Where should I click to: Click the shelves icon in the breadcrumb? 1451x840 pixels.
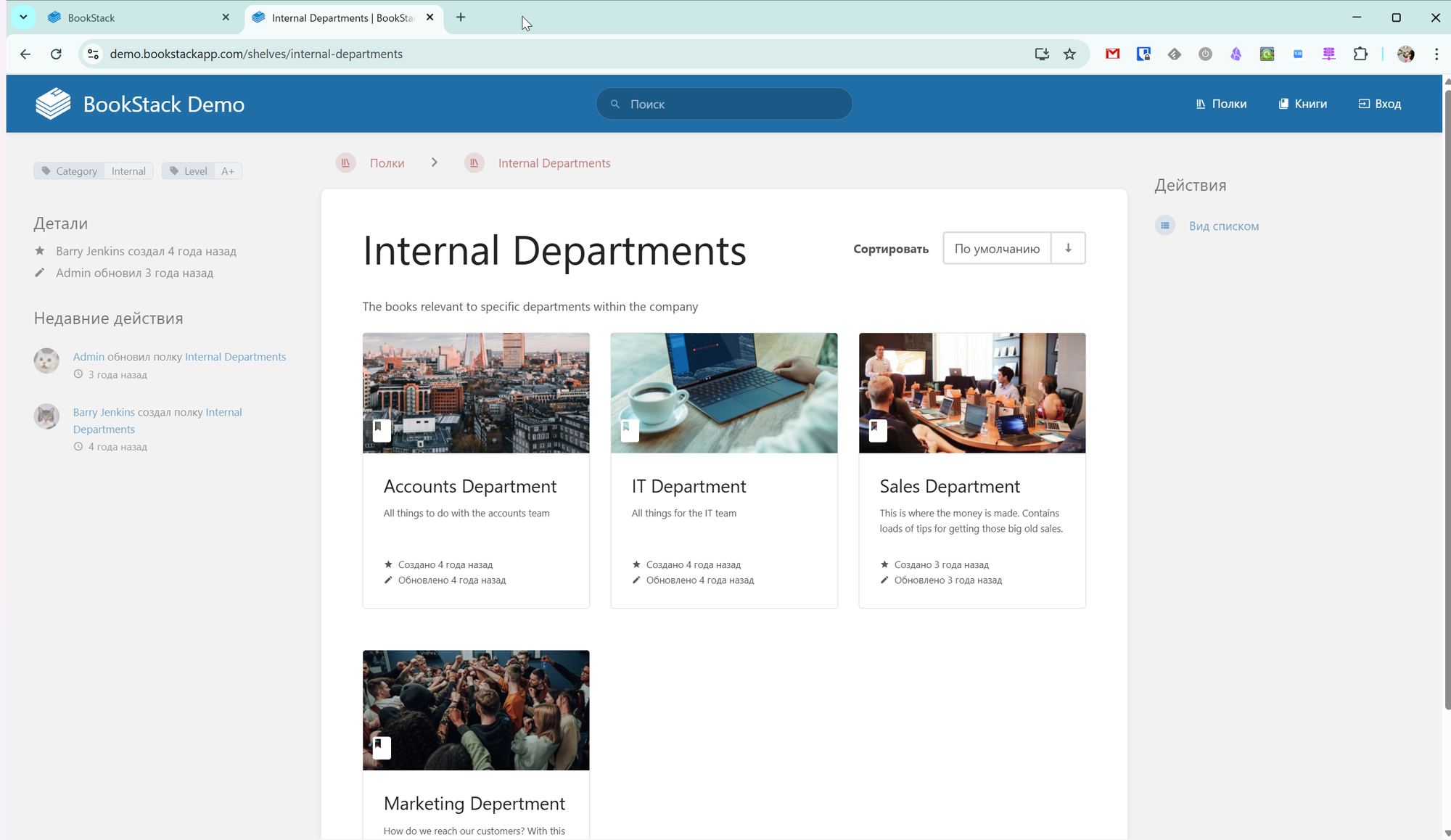(346, 163)
